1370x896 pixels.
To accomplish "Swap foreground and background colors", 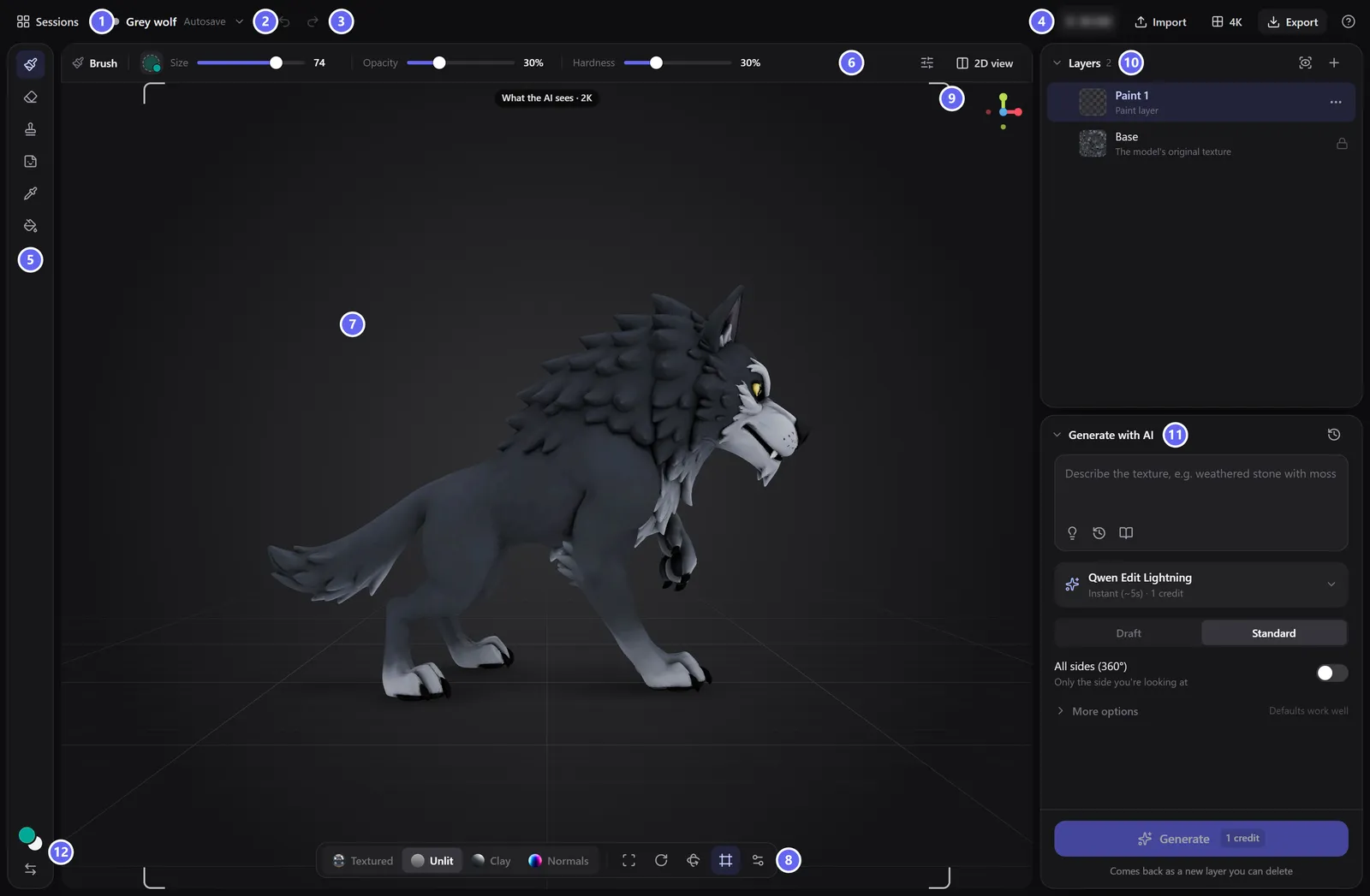I will point(31,869).
